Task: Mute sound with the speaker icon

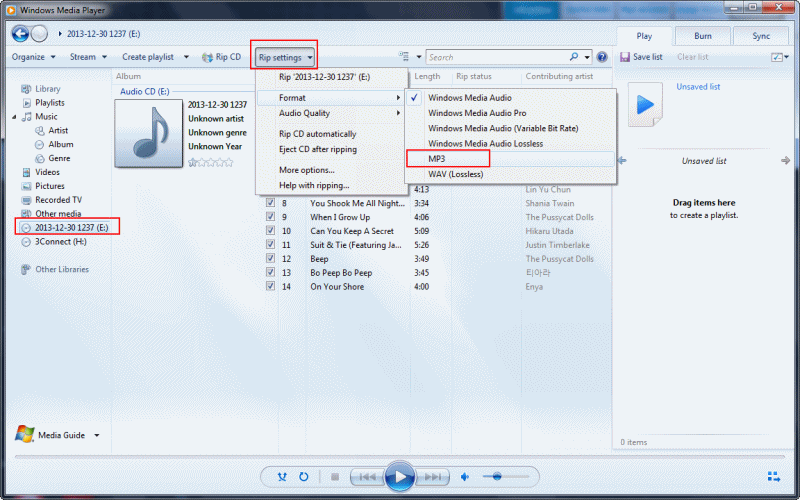Action: [465, 477]
